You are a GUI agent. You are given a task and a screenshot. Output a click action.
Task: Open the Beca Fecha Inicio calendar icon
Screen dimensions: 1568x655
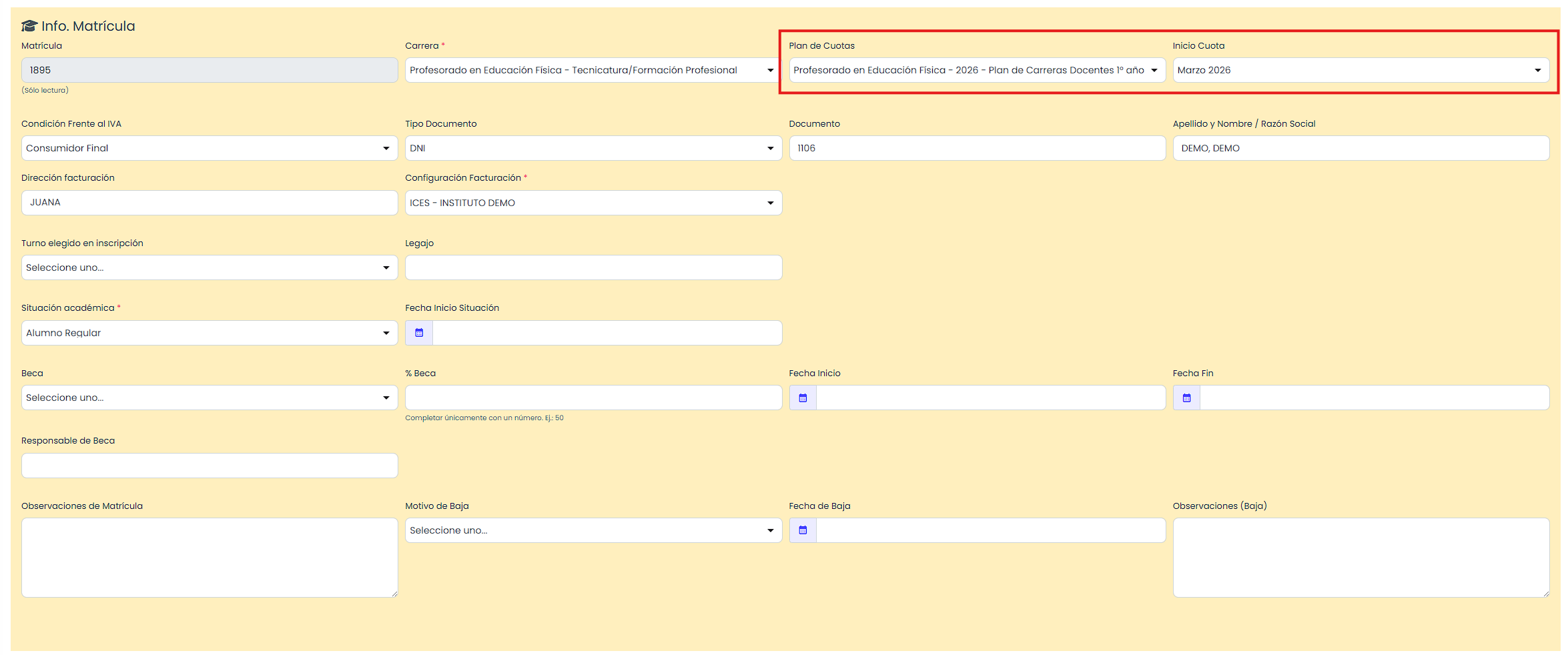pyautogui.click(x=803, y=398)
